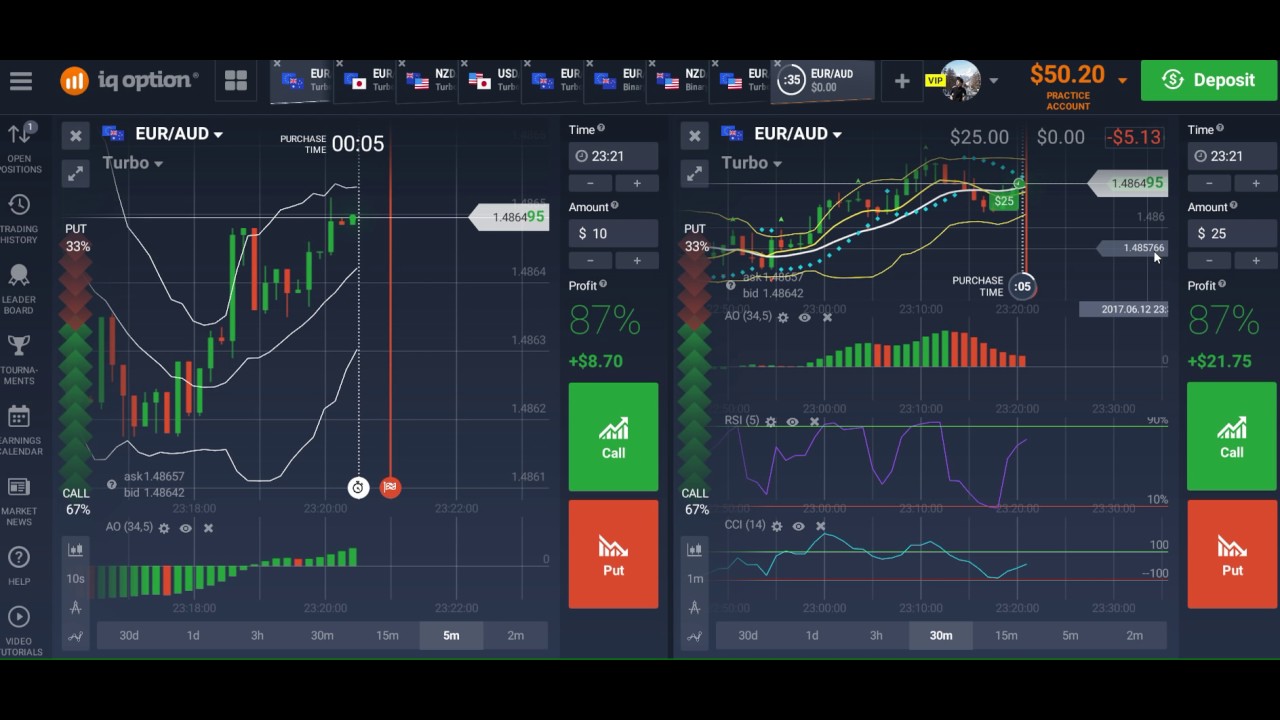Open the Open Positions panel
Image resolution: width=1280 pixels, height=720 pixels.
point(20,148)
